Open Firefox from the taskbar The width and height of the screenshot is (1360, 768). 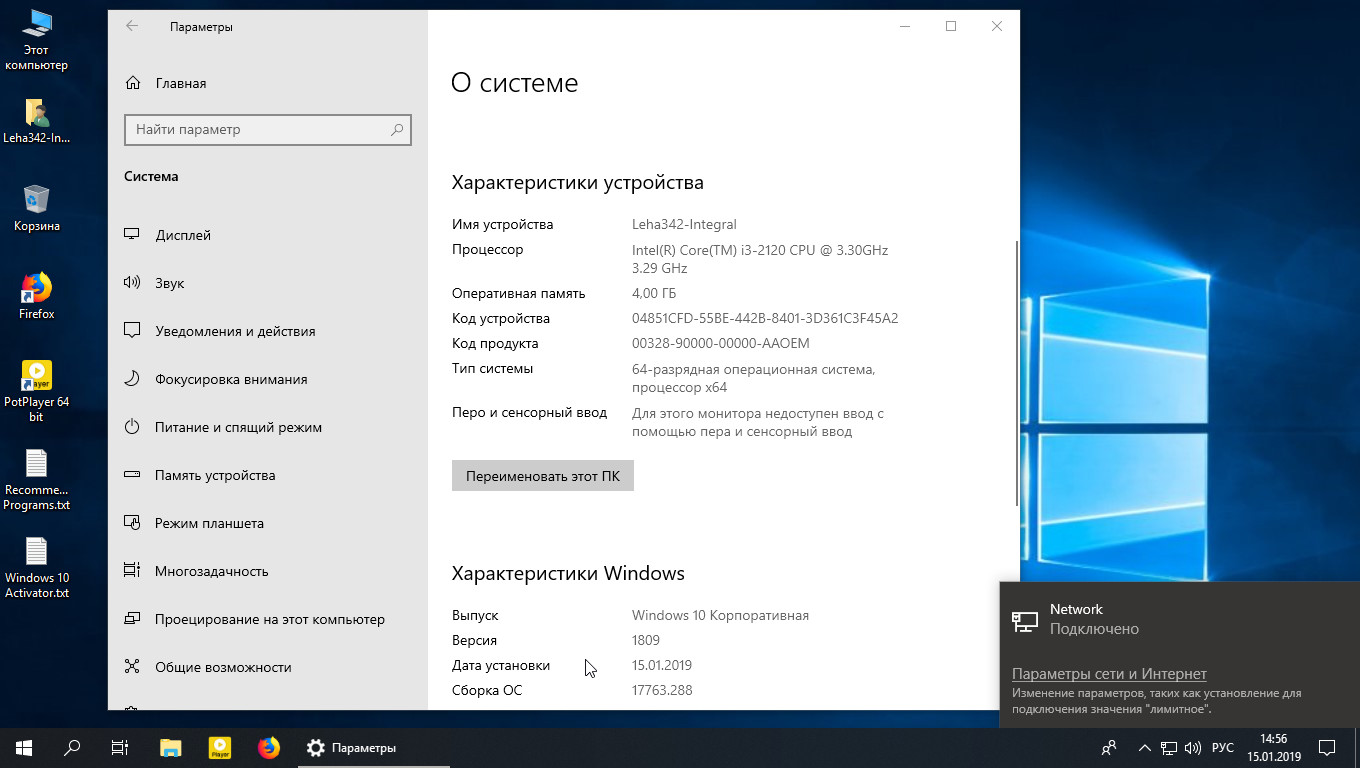268,747
